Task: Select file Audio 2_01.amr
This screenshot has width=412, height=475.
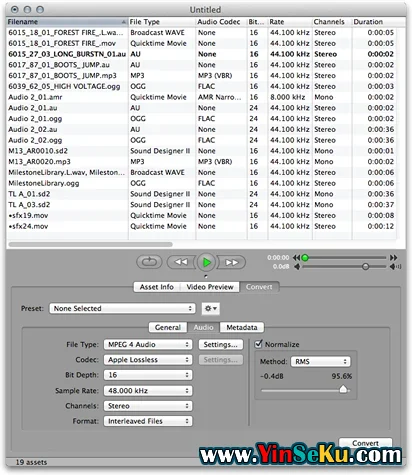Action: 35,97
